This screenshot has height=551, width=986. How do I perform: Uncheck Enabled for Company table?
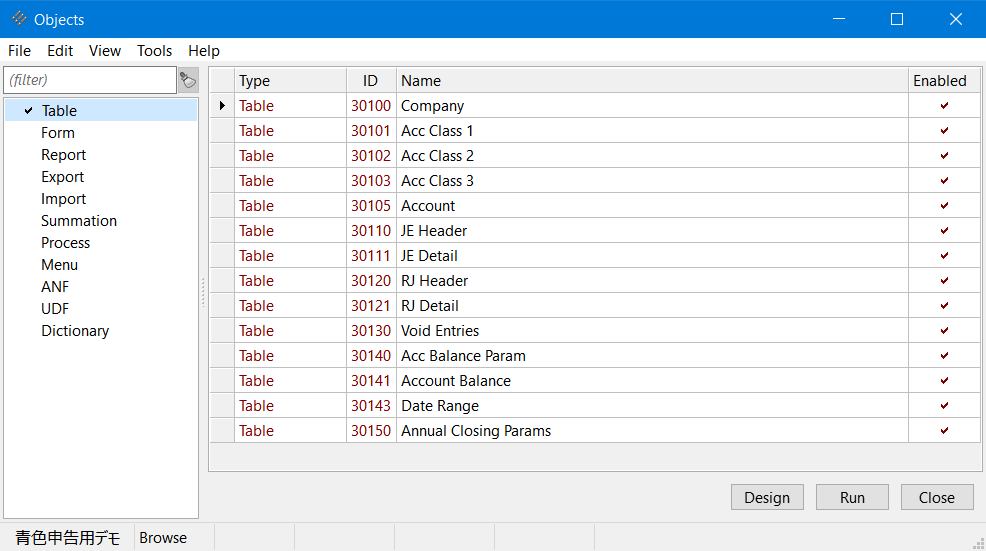[944, 106]
